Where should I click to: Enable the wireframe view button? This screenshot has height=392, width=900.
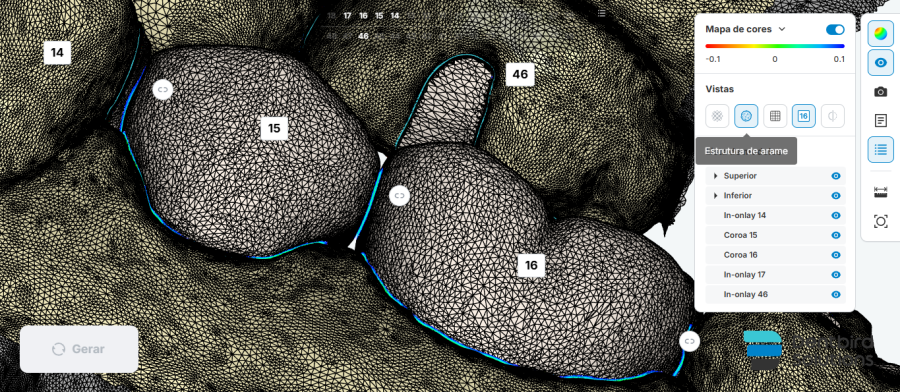pos(746,116)
